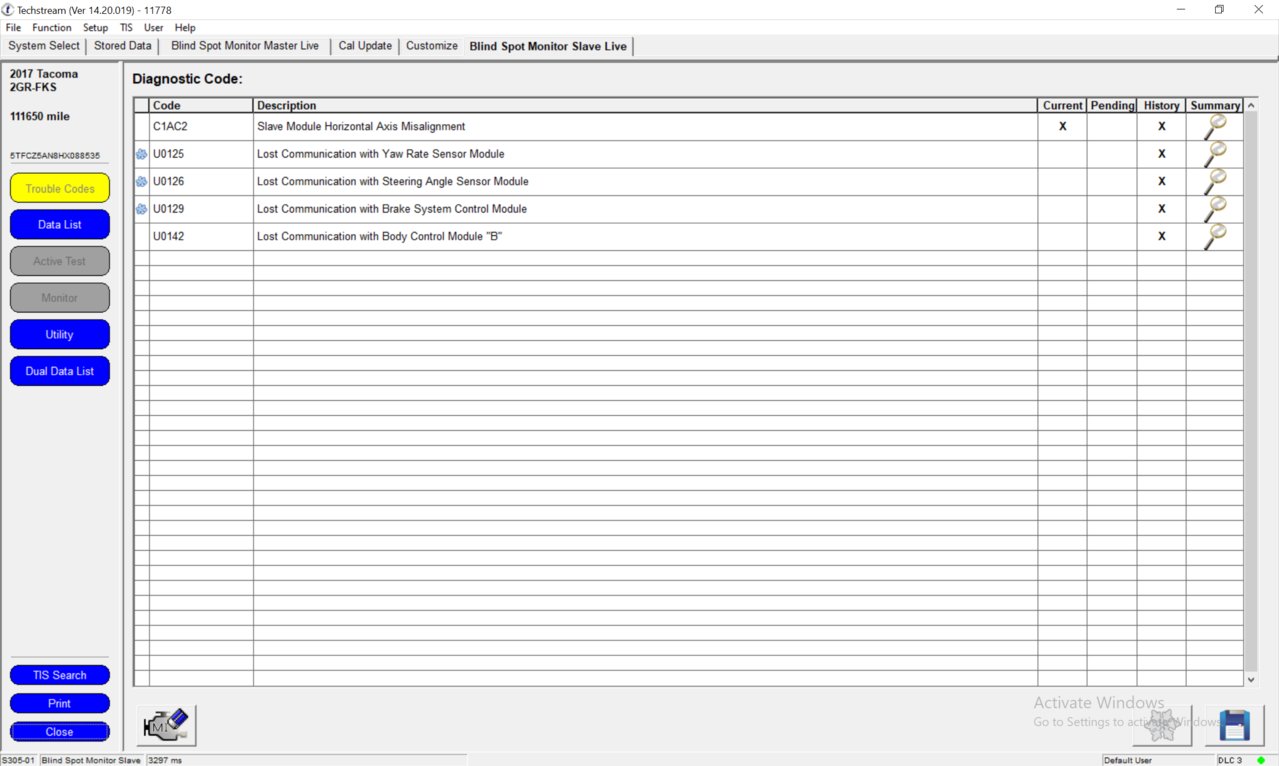Click the Close button in sidebar
This screenshot has height=766, width=1279.
(60, 732)
